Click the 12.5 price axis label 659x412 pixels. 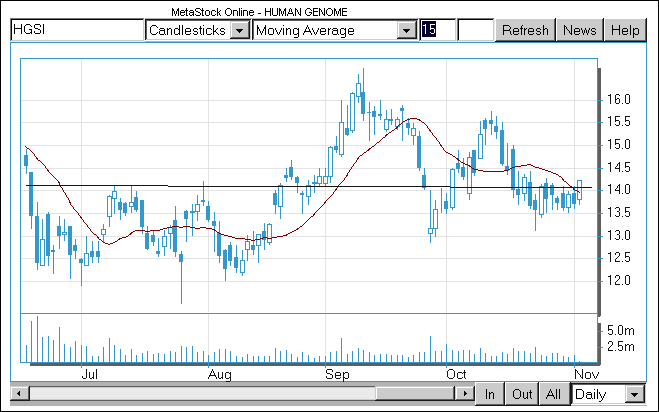tap(619, 258)
